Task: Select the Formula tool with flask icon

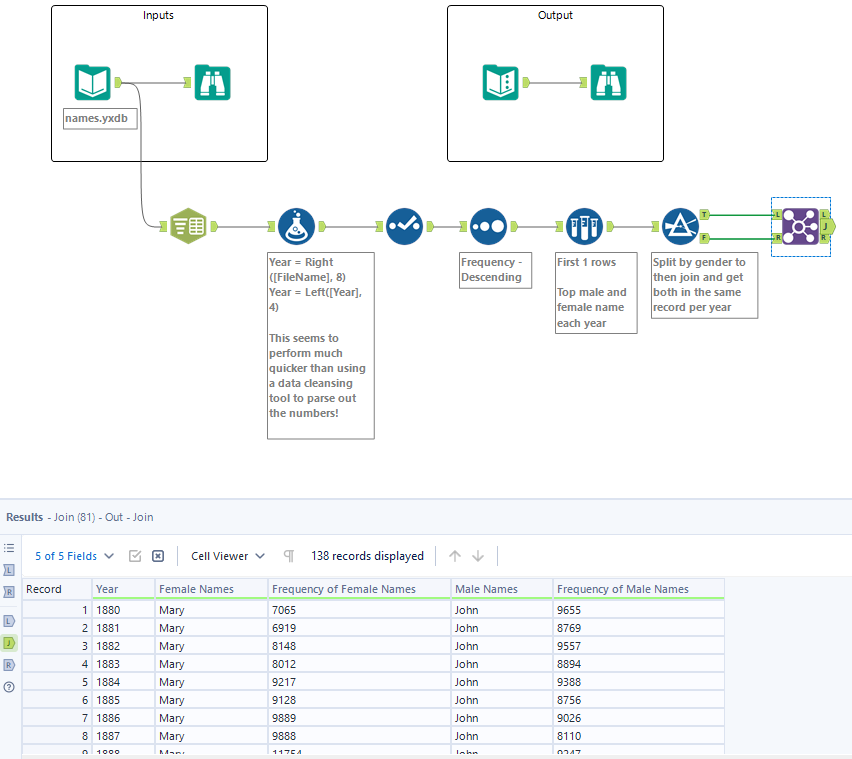Action: pos(296,226)
